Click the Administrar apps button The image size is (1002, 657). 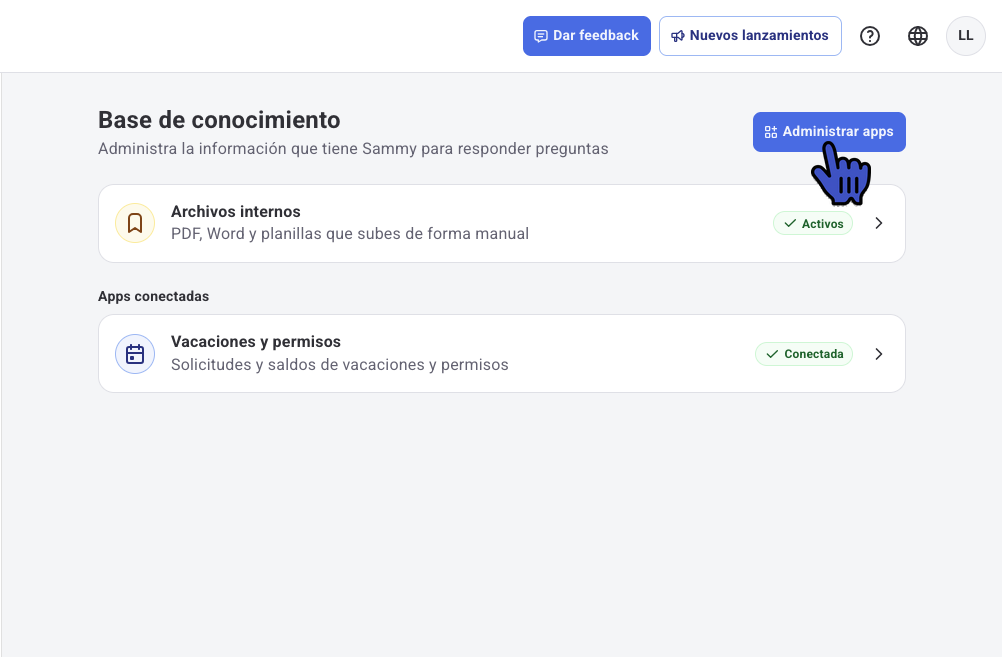coord(829,132)
